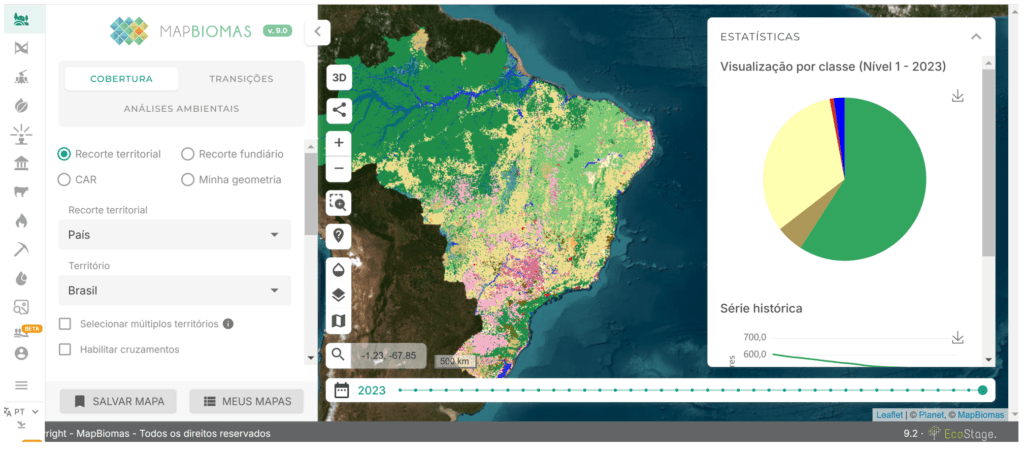
Task: Click the 2023 year label
Action: point(372,391)
